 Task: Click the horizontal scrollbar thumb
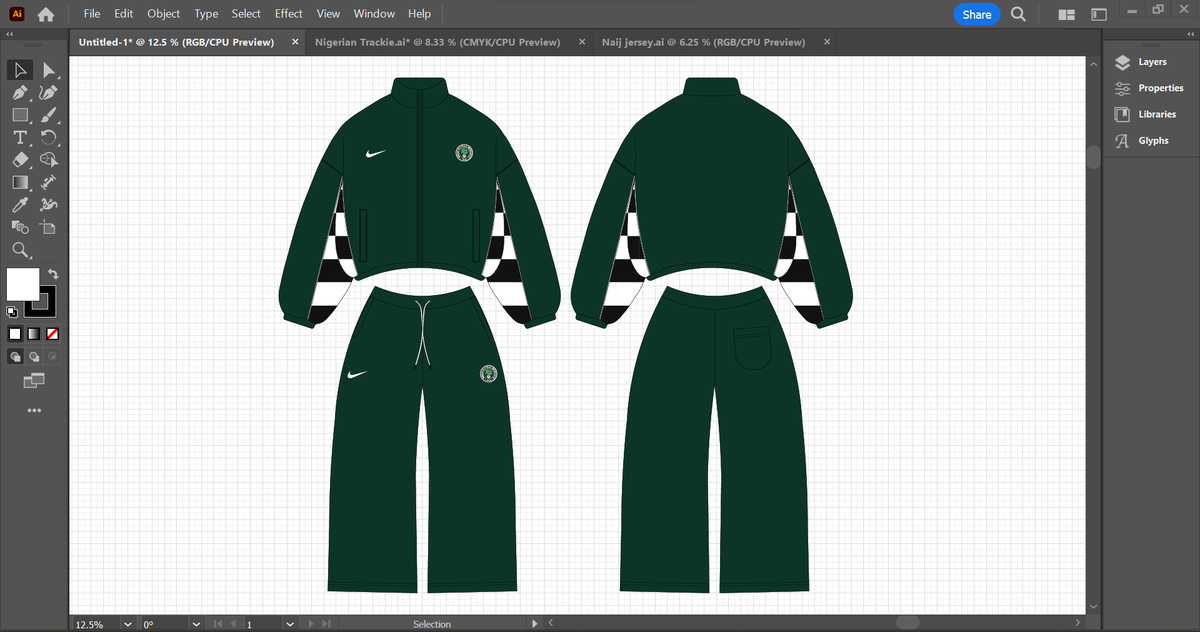pyautogui.click(x=908, y=623)
